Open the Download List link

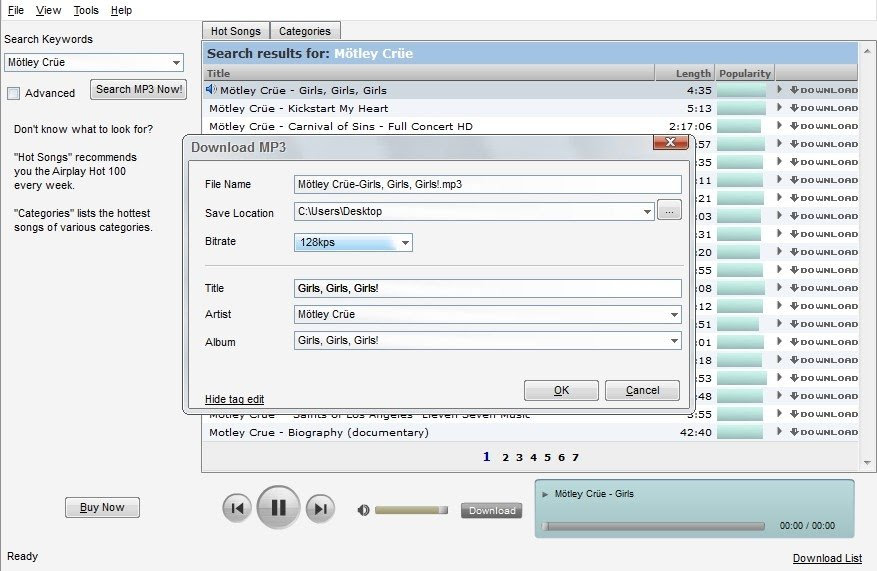[827, 558]
